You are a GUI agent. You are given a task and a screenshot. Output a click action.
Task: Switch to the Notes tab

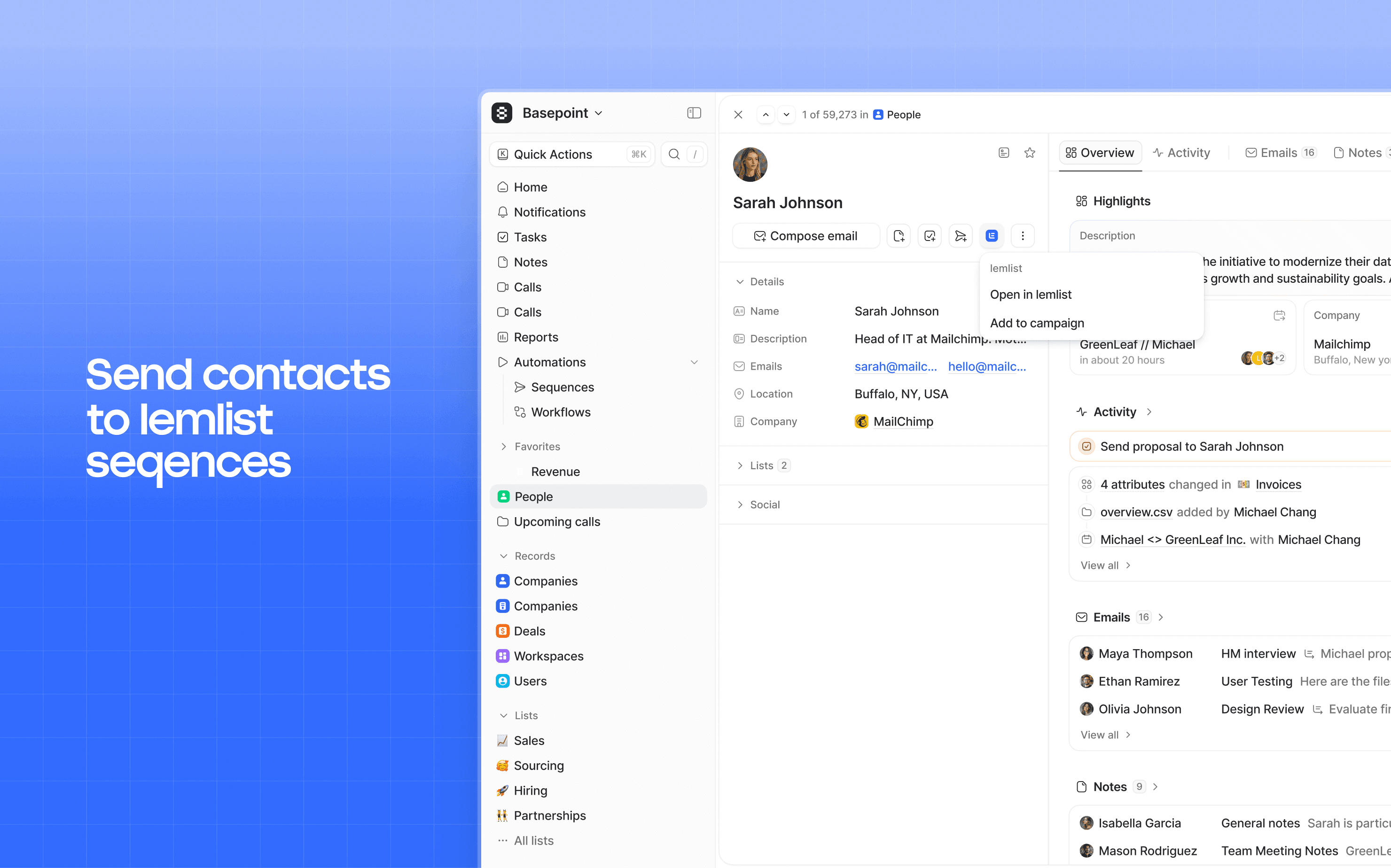pos(1361,153)
